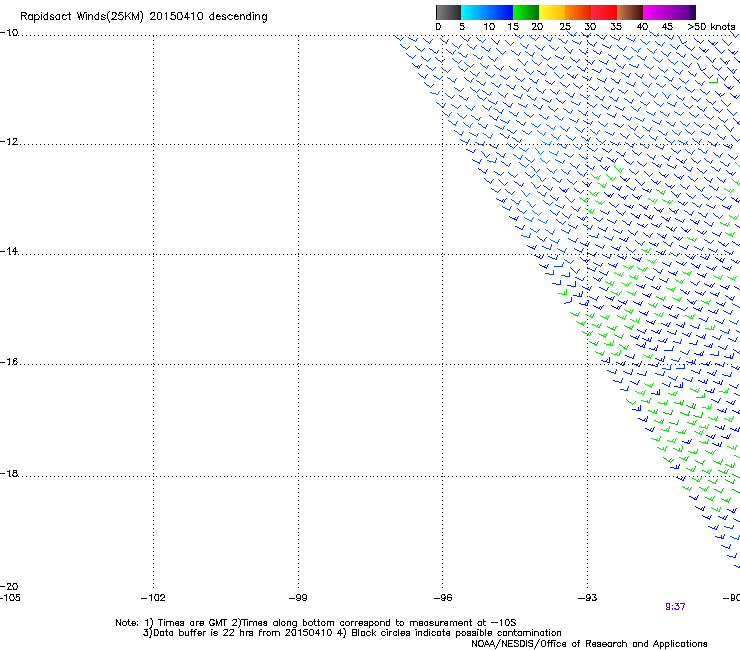
Task: Click the -105 longitude axis label
Action: pos(10,598)
